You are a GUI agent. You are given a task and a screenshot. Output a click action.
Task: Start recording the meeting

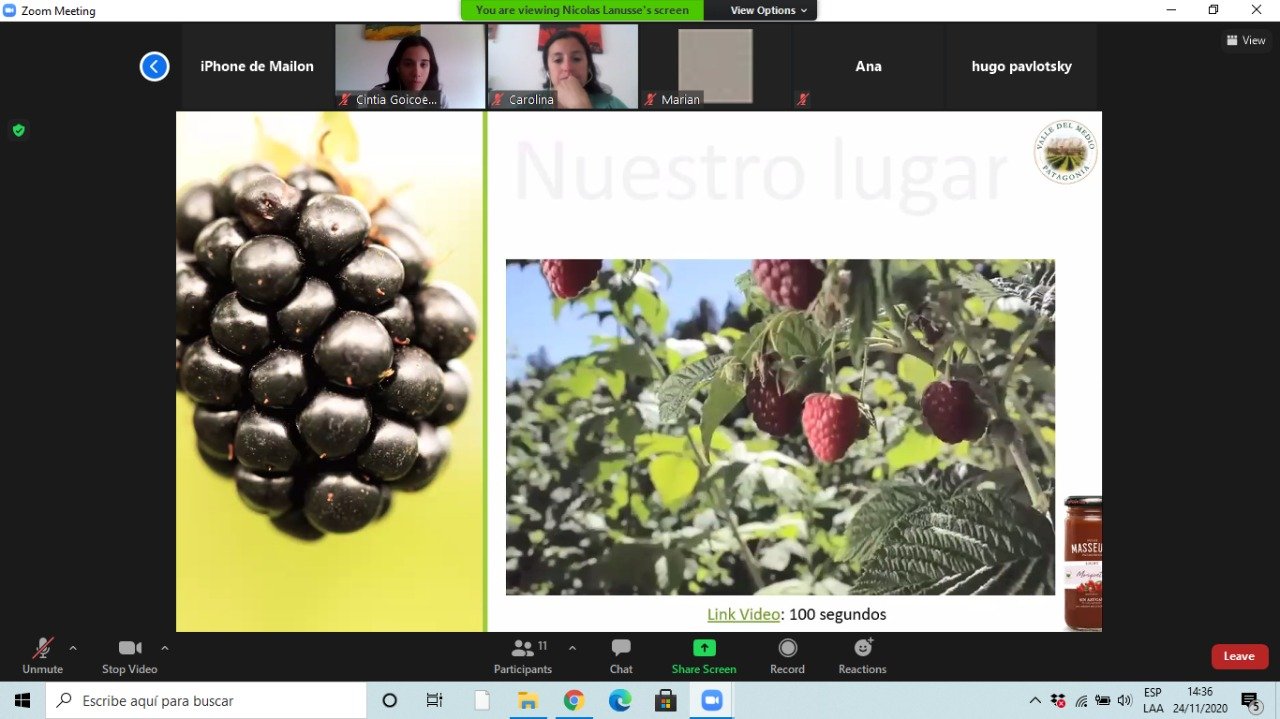click(x=787, y=656)
